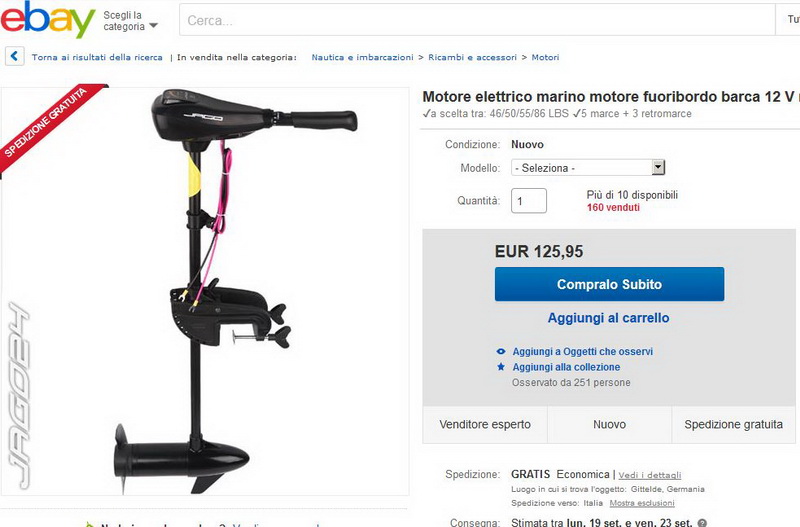
Task: Click the Quantità input box
Action: click(x=529, y=200)
